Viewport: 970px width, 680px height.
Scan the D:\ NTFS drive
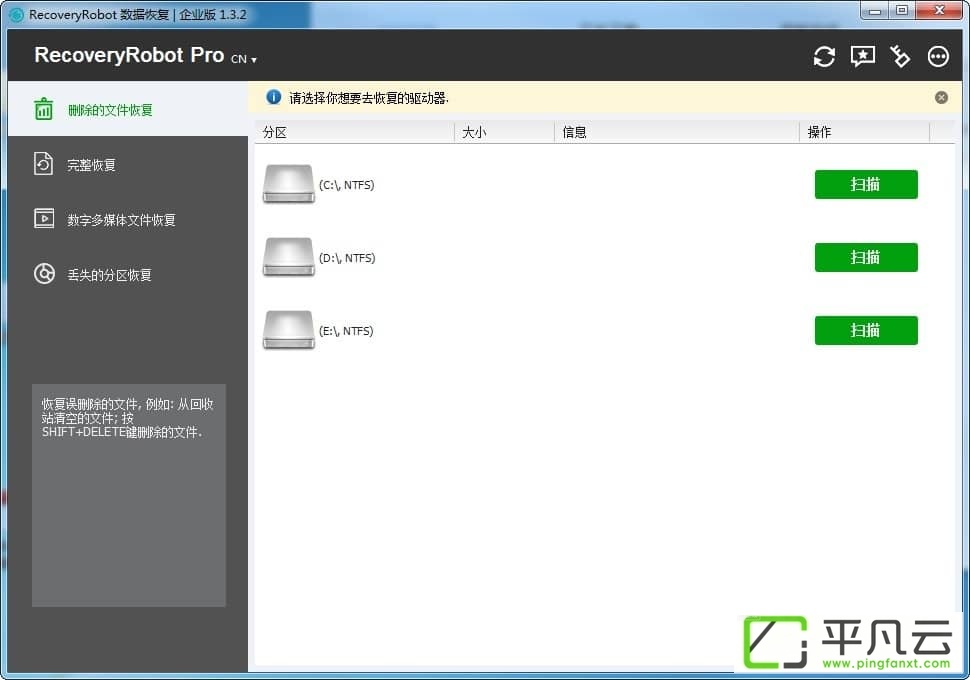(866, 257)
